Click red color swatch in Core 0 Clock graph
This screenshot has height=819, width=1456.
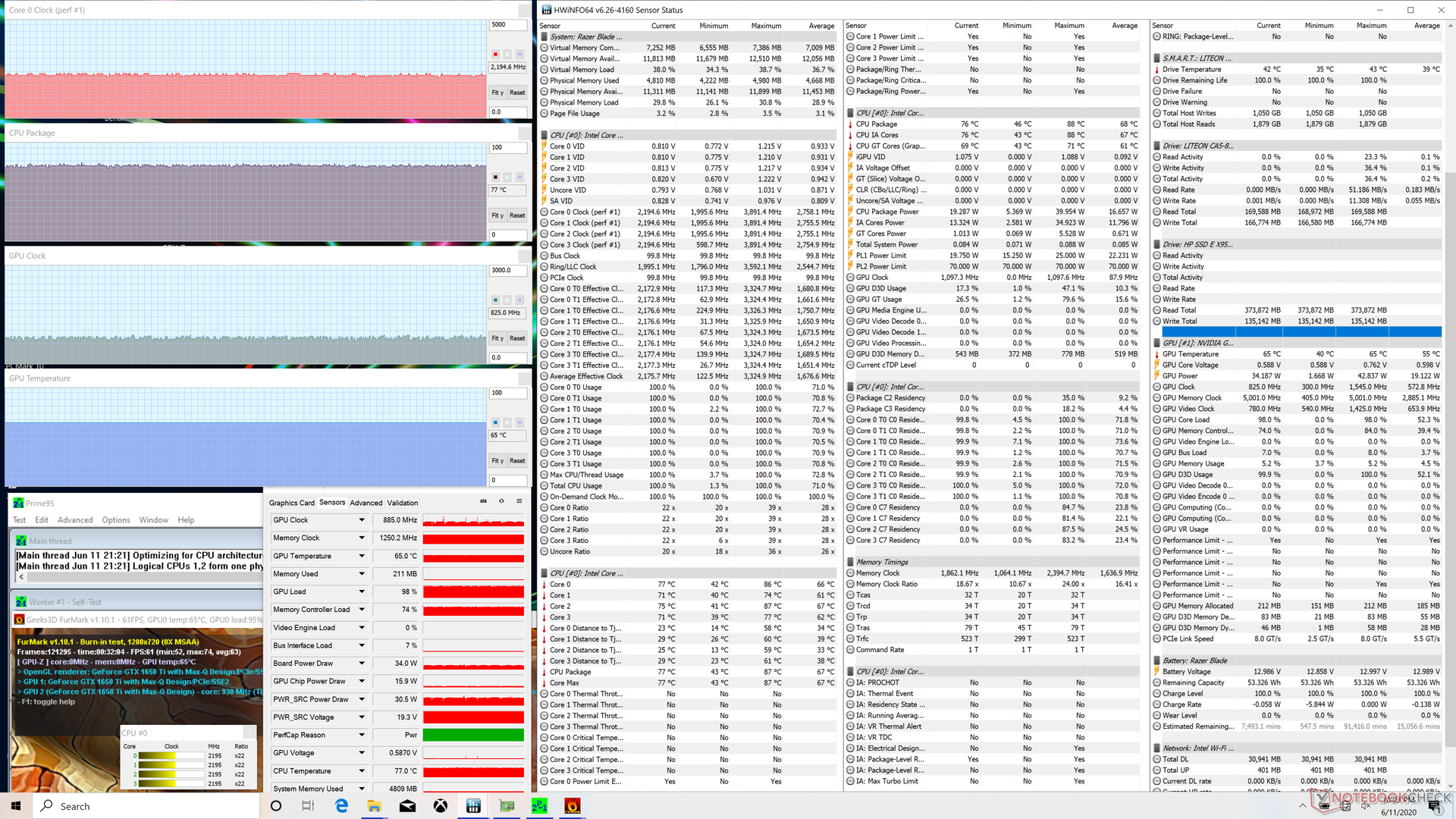pos(495,55)
